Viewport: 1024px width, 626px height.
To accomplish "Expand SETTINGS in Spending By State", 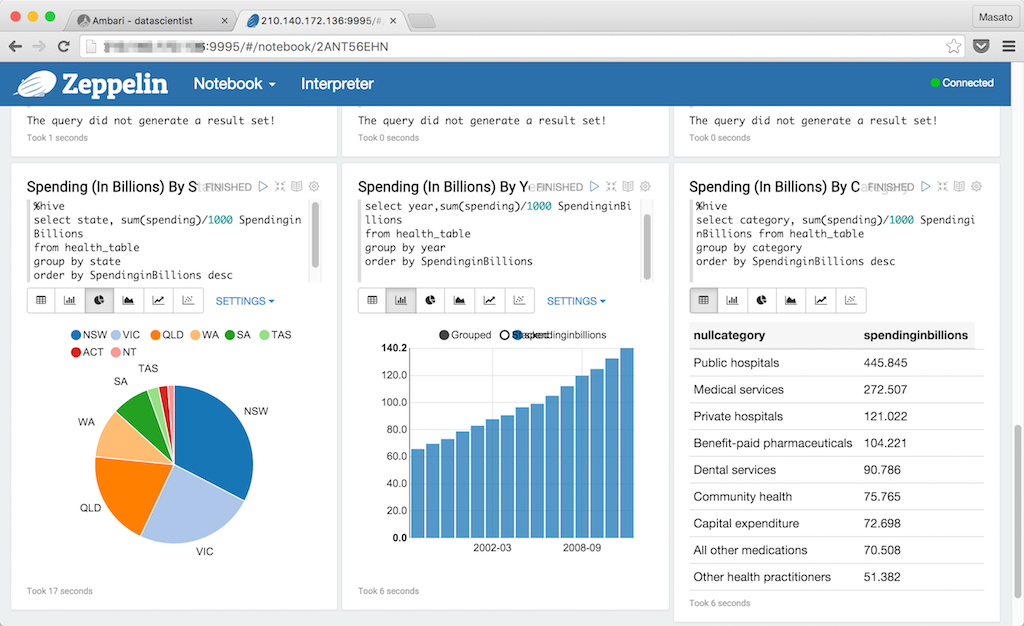I will 245,301.
